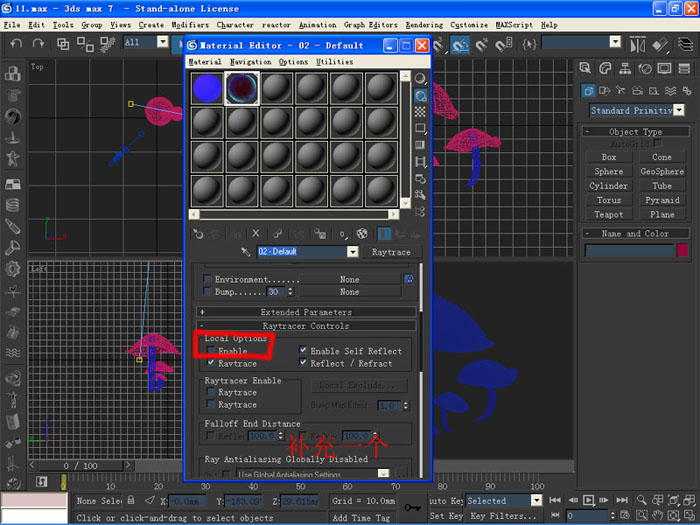Open the Create command panel tab
Image resolution: width=700 pixels, height=525 pixels.
[585, 68]
